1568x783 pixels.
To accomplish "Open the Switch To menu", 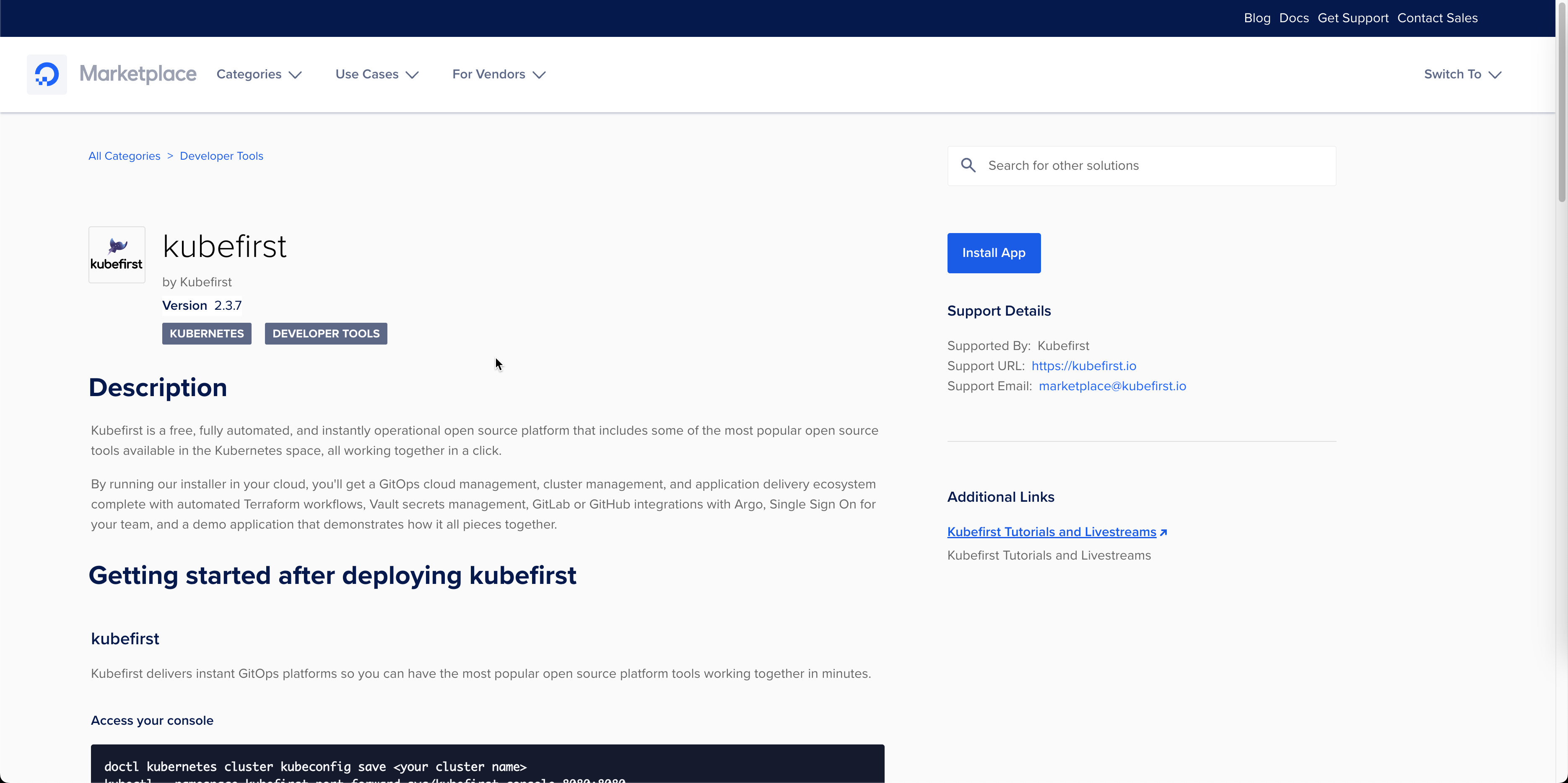I will pos(1463,74).
